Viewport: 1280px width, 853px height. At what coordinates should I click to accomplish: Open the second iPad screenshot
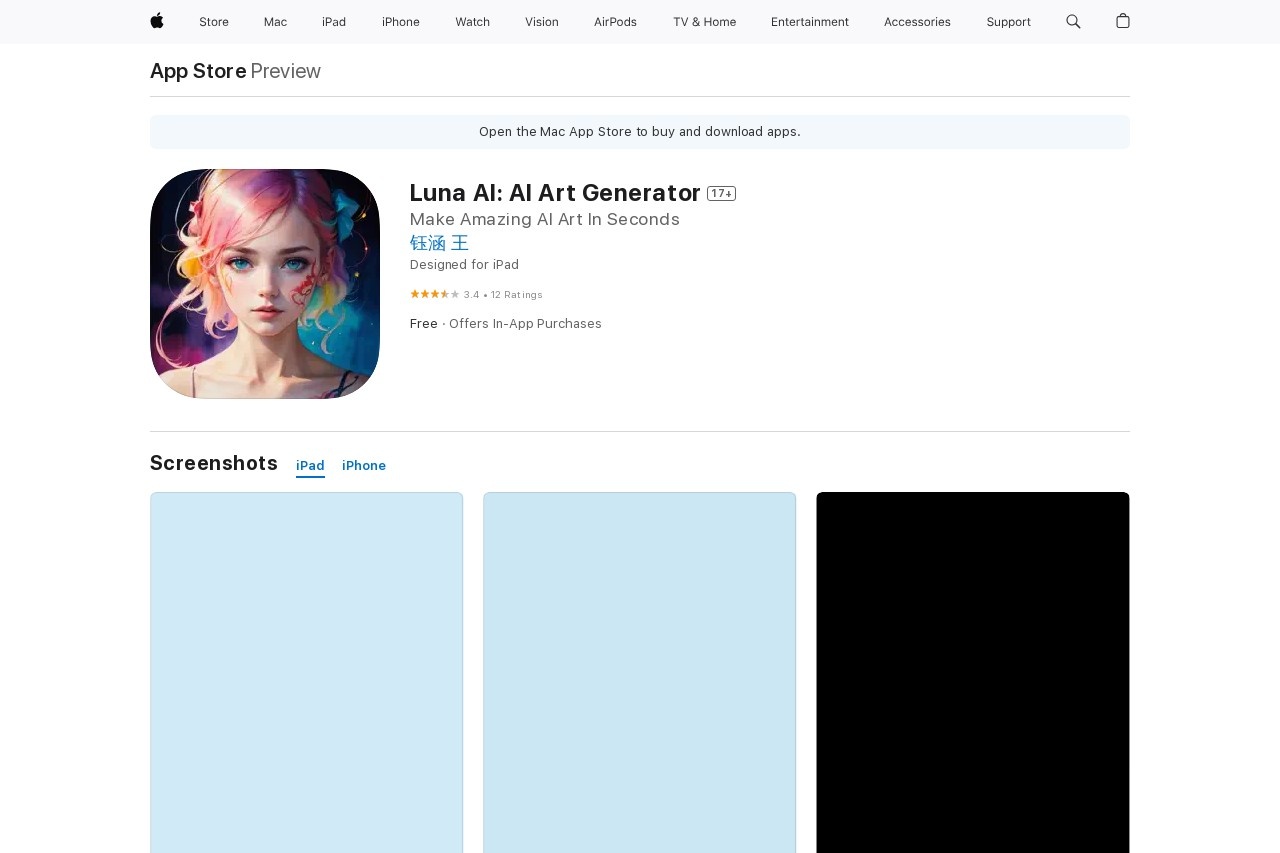(x=639, y=672)
